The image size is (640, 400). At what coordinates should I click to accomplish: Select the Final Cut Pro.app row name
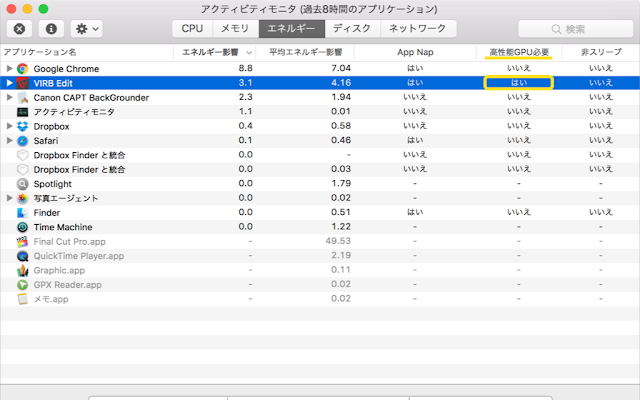[x=69, y=242]
